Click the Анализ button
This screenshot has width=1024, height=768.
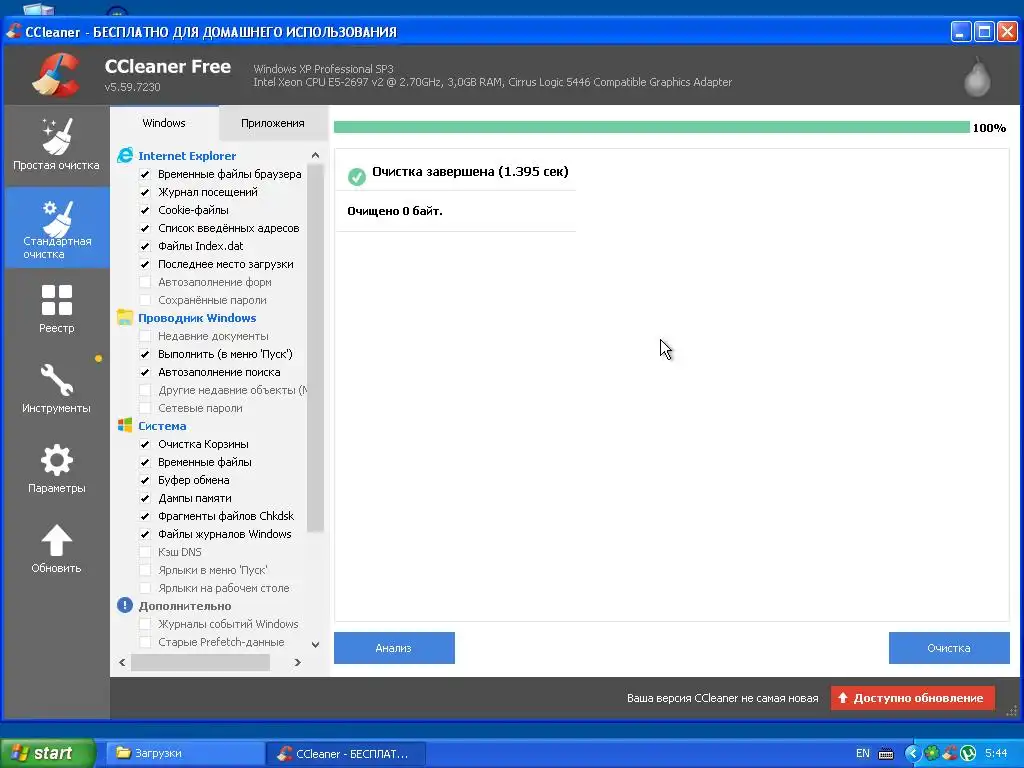tap(394, 648)
